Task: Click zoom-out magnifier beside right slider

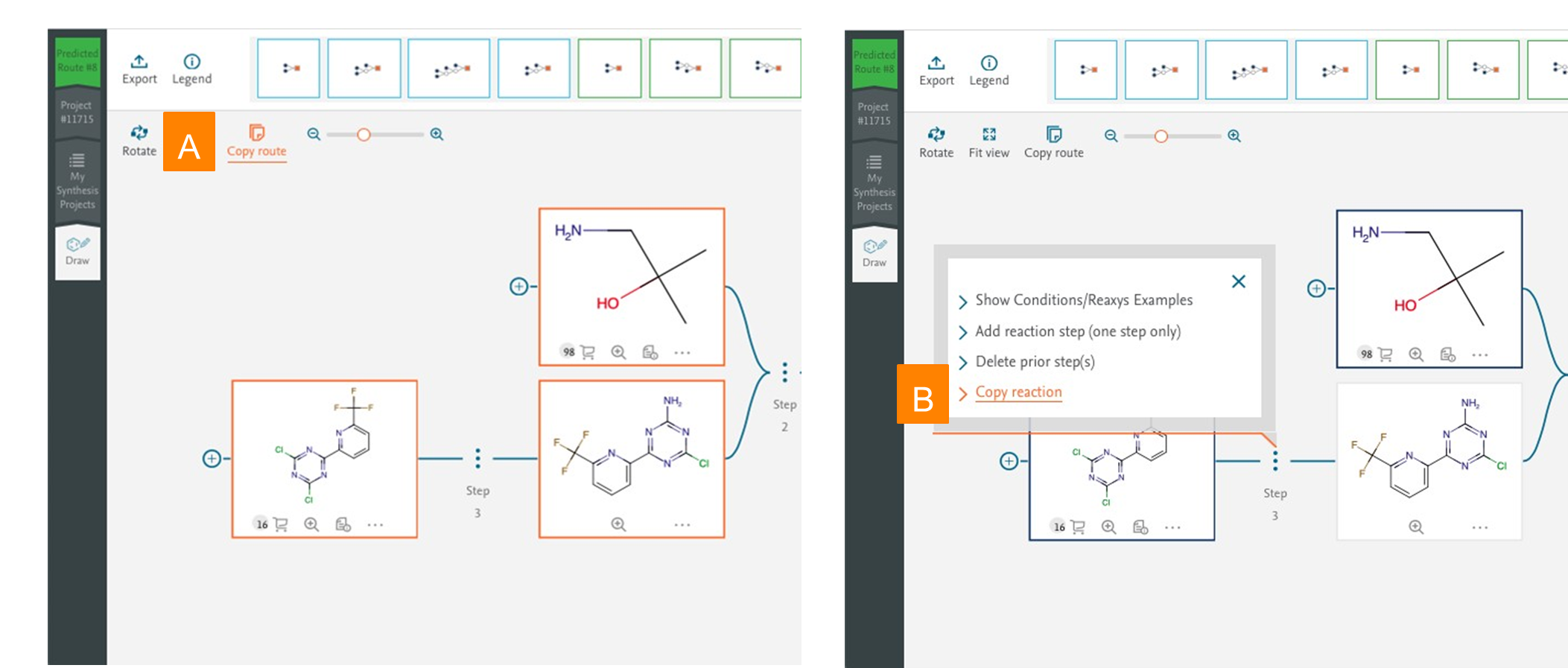Action: pos(1111,136)
